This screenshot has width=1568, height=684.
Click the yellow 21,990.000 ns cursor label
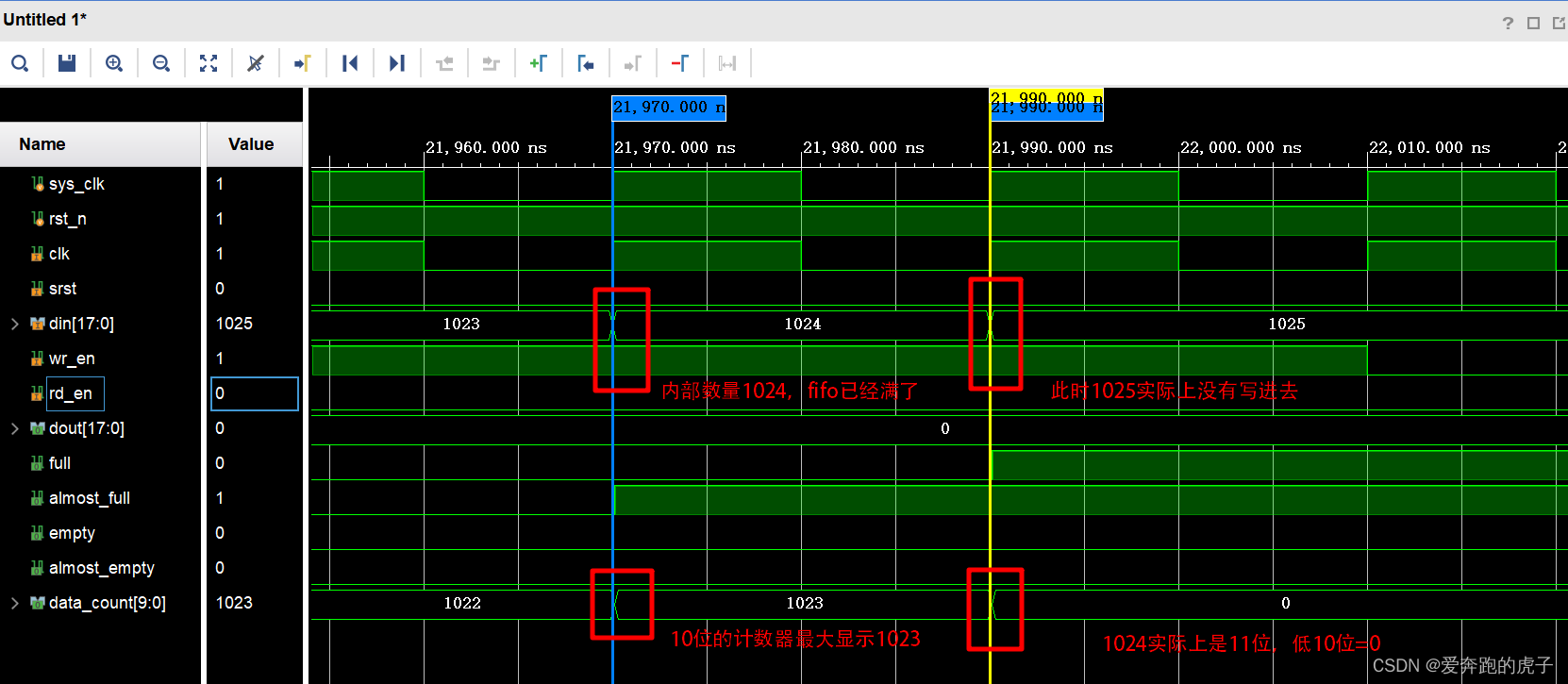point(1046,98)
